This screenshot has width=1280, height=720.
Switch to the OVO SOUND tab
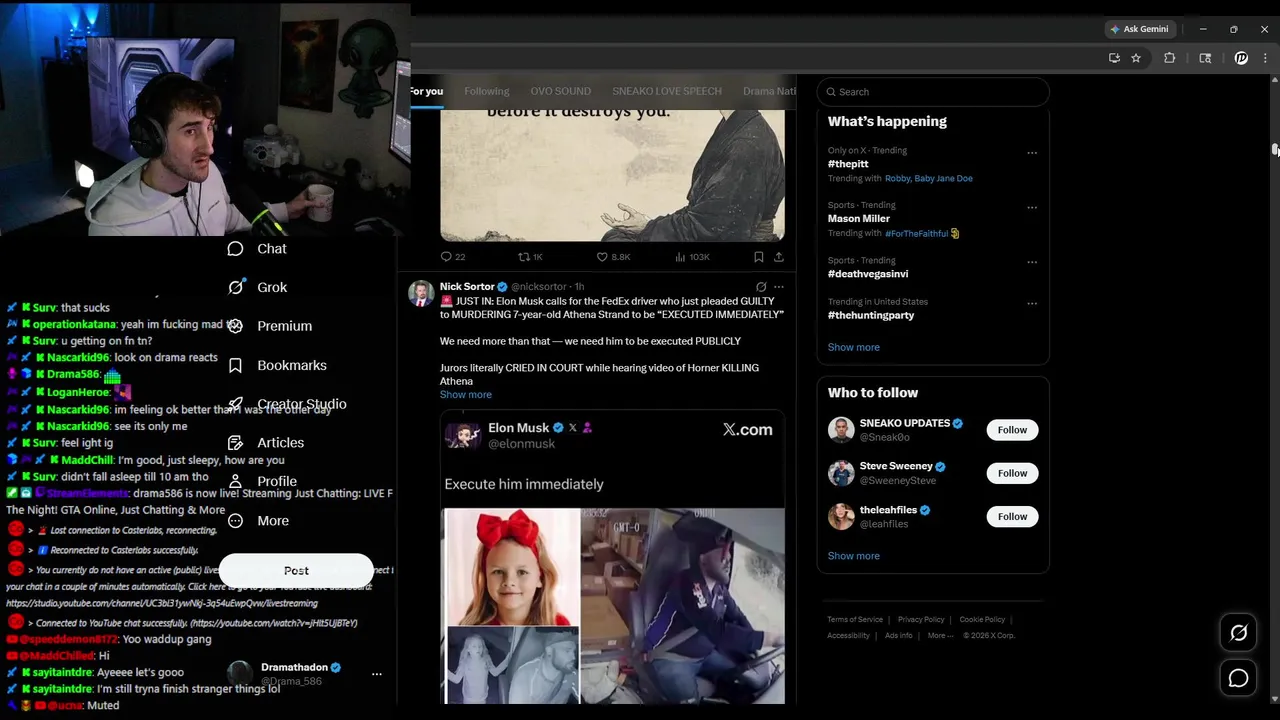coord(561,91)
